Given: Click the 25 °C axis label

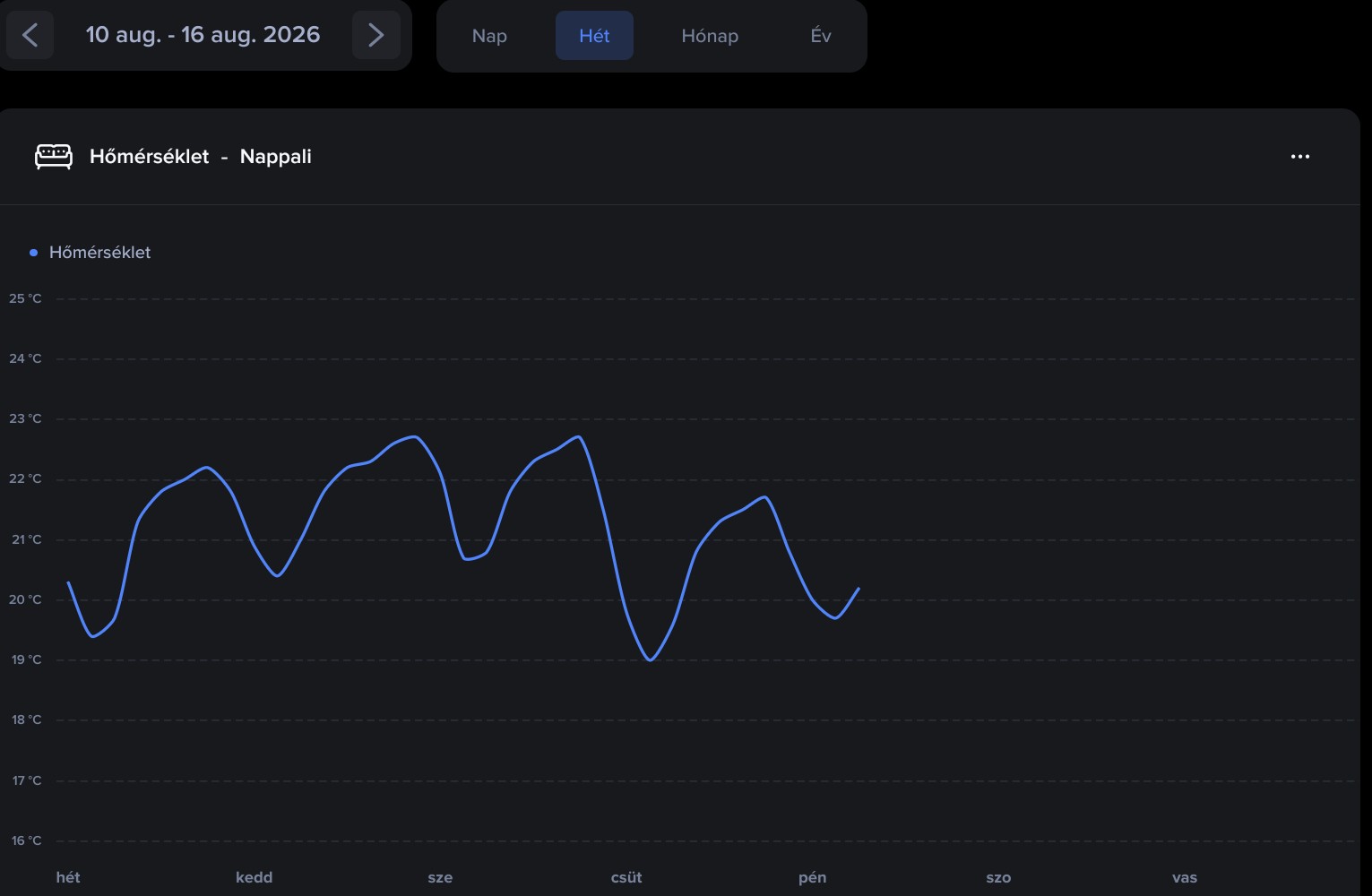Looking at the screenshot, I should click(25, 298).
